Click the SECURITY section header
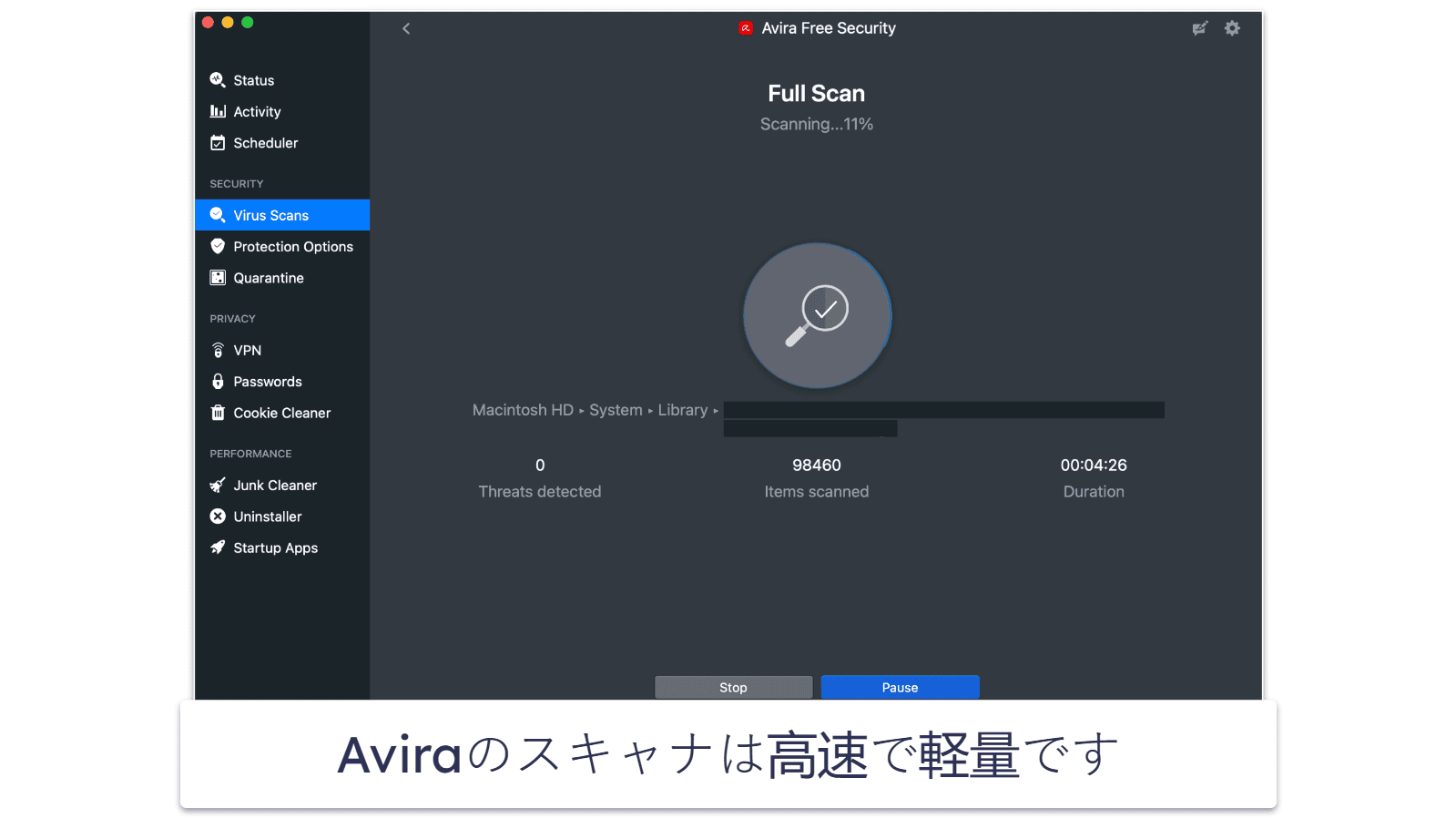Viewport: 1456px width, 819px height. click(x=237, y=184)
